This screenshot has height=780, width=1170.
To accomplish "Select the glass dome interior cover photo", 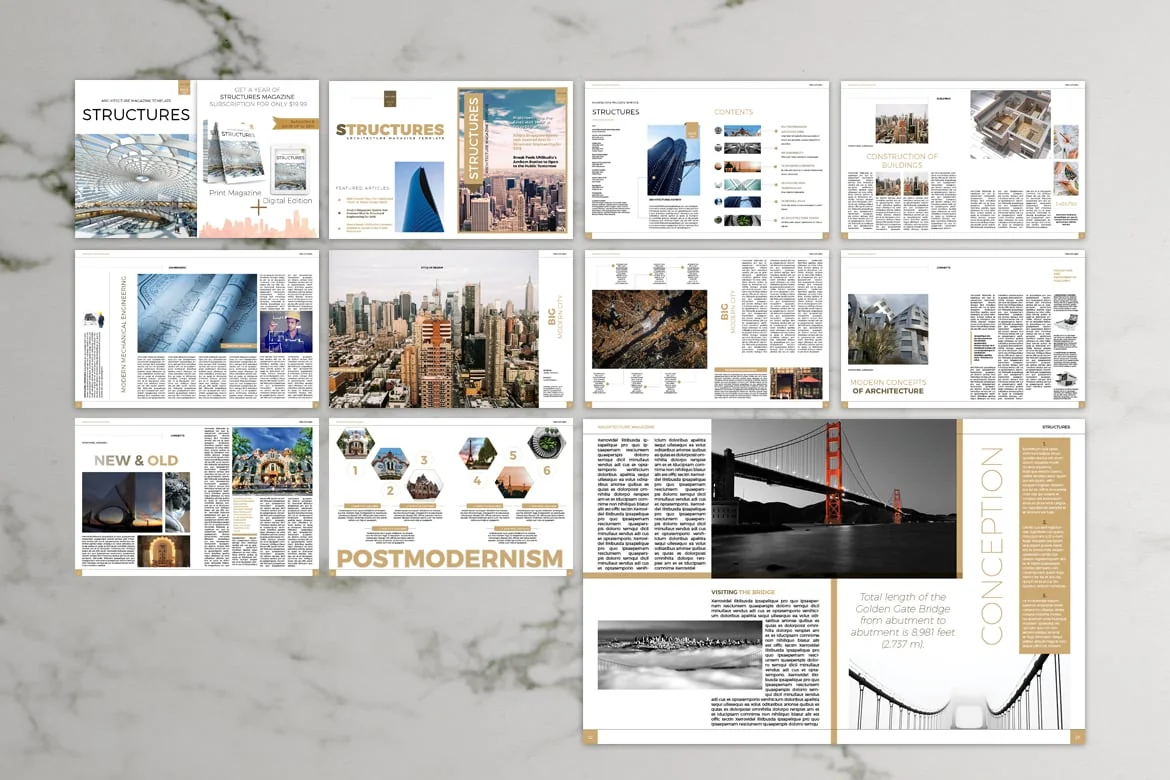I will (136, 185).
